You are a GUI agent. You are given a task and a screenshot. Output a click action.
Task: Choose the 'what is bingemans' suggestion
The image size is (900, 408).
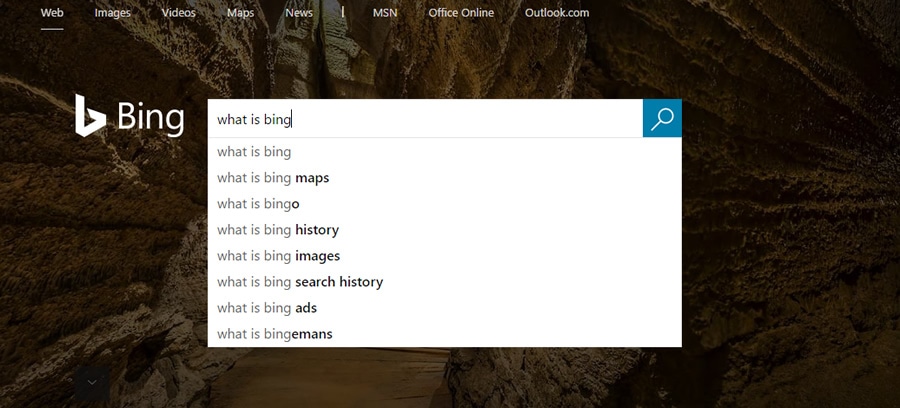tap(275, 334)
